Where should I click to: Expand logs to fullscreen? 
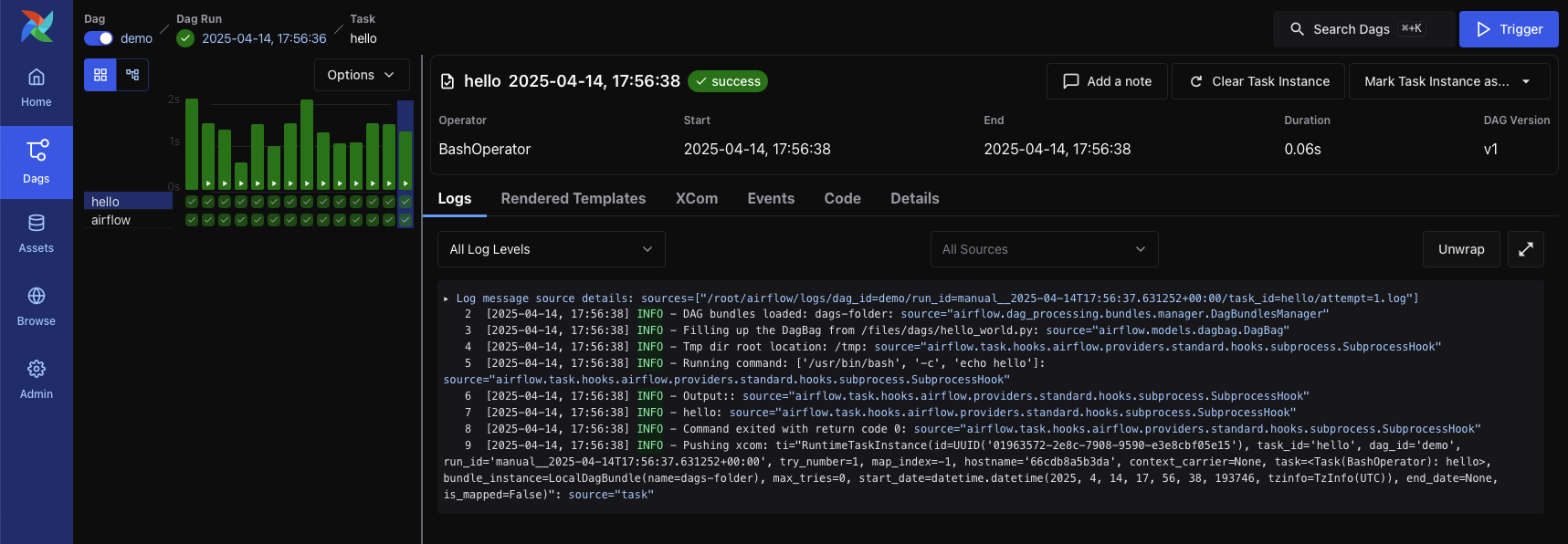coord(1525,249)
